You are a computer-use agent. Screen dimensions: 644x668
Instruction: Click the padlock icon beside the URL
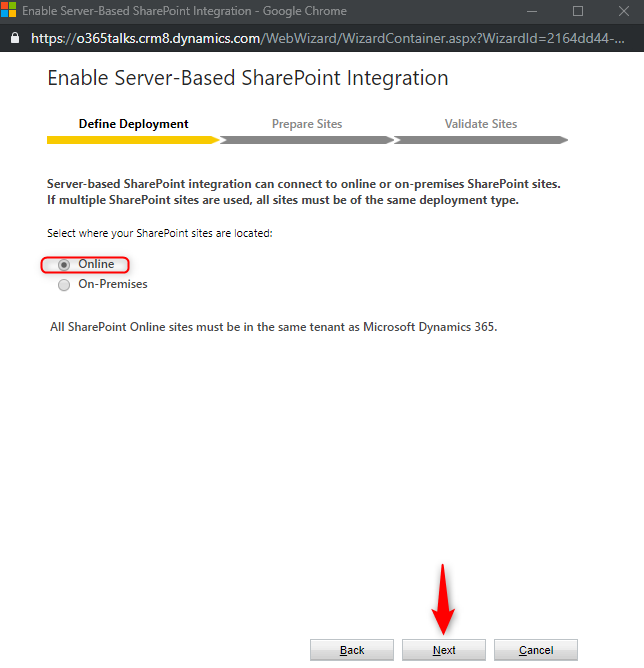(x=14, y=38)
